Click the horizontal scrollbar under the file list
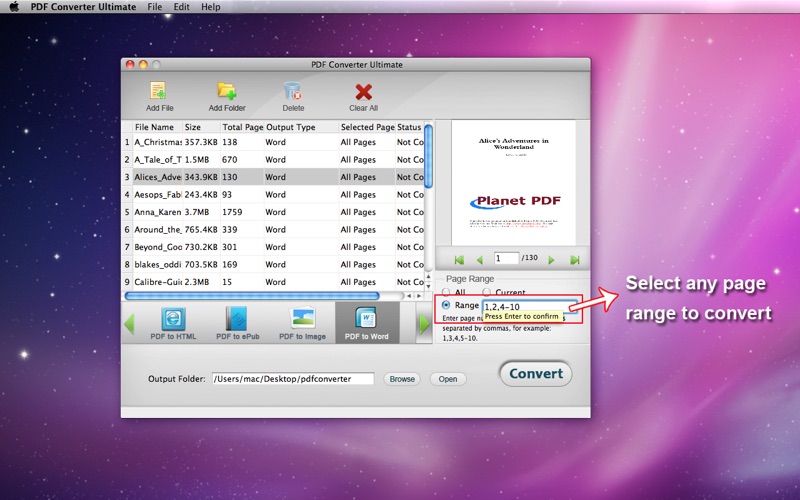This screenshot has height=500, width=800. pos(252,296)
